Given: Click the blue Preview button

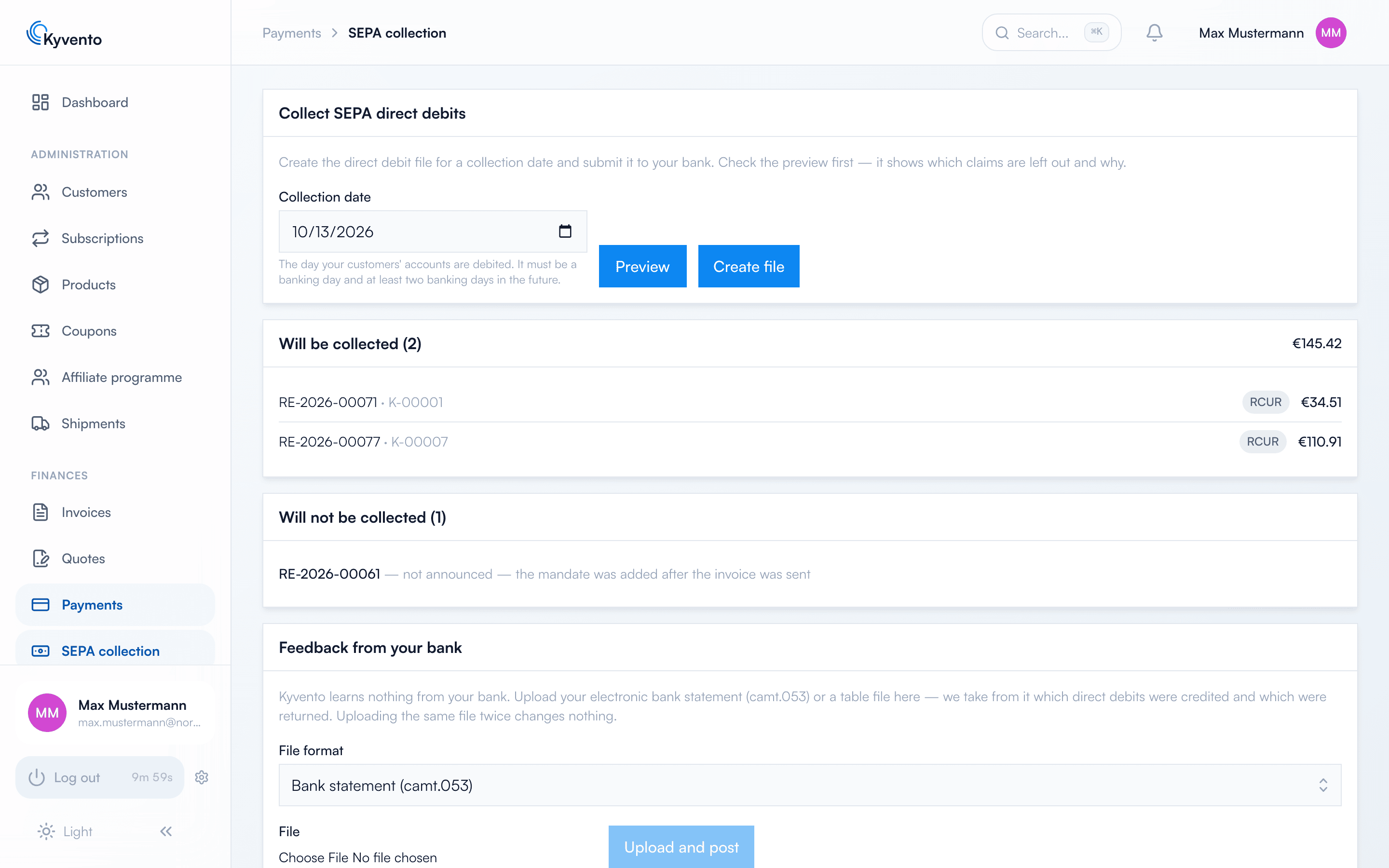Looking at the screenshot, I should coord(642,266).
